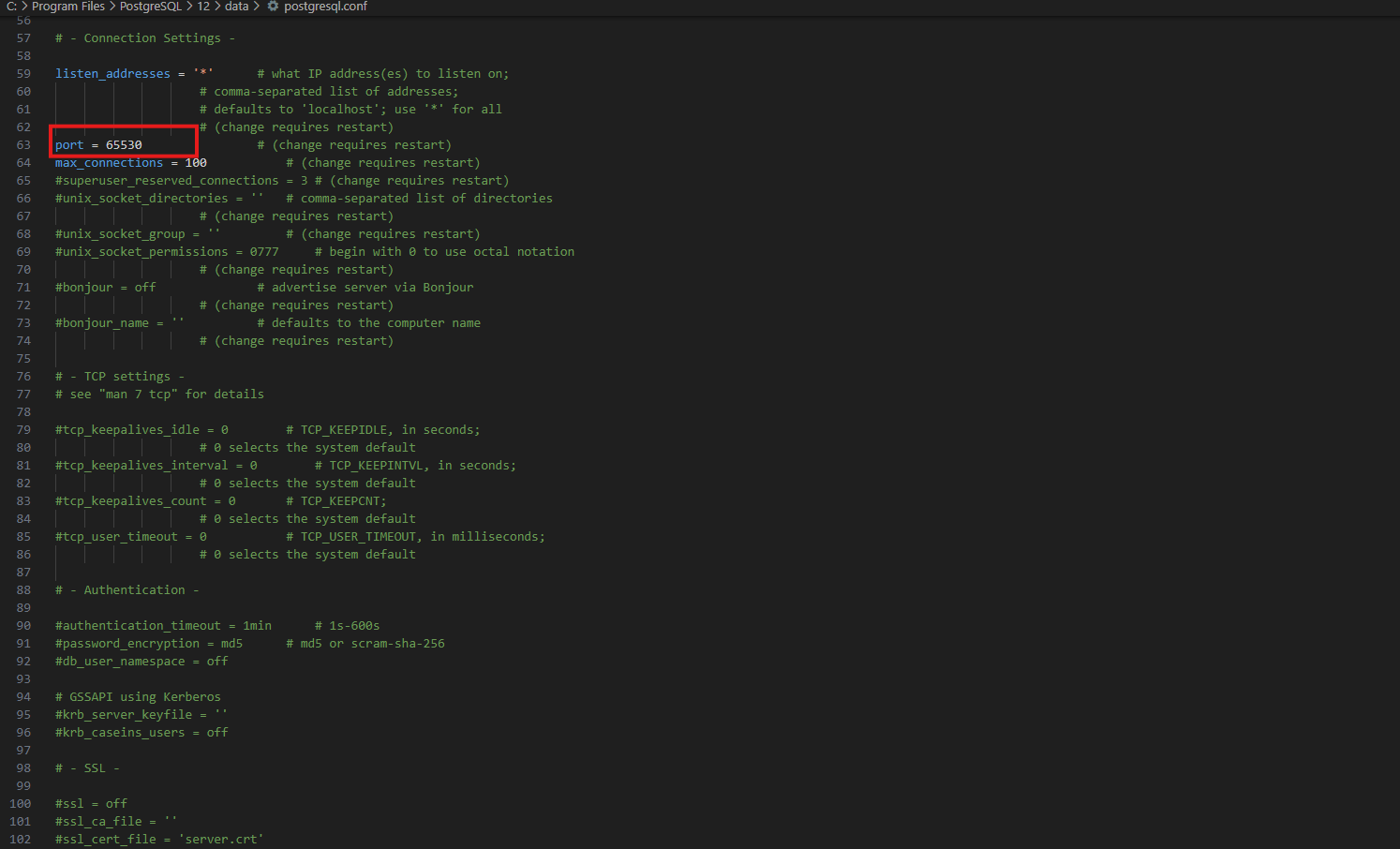This screenshot has width=1400, height=849.
Task: Place cursor on port value 65530
Action: pyautogui.click(x=124, y=145)
